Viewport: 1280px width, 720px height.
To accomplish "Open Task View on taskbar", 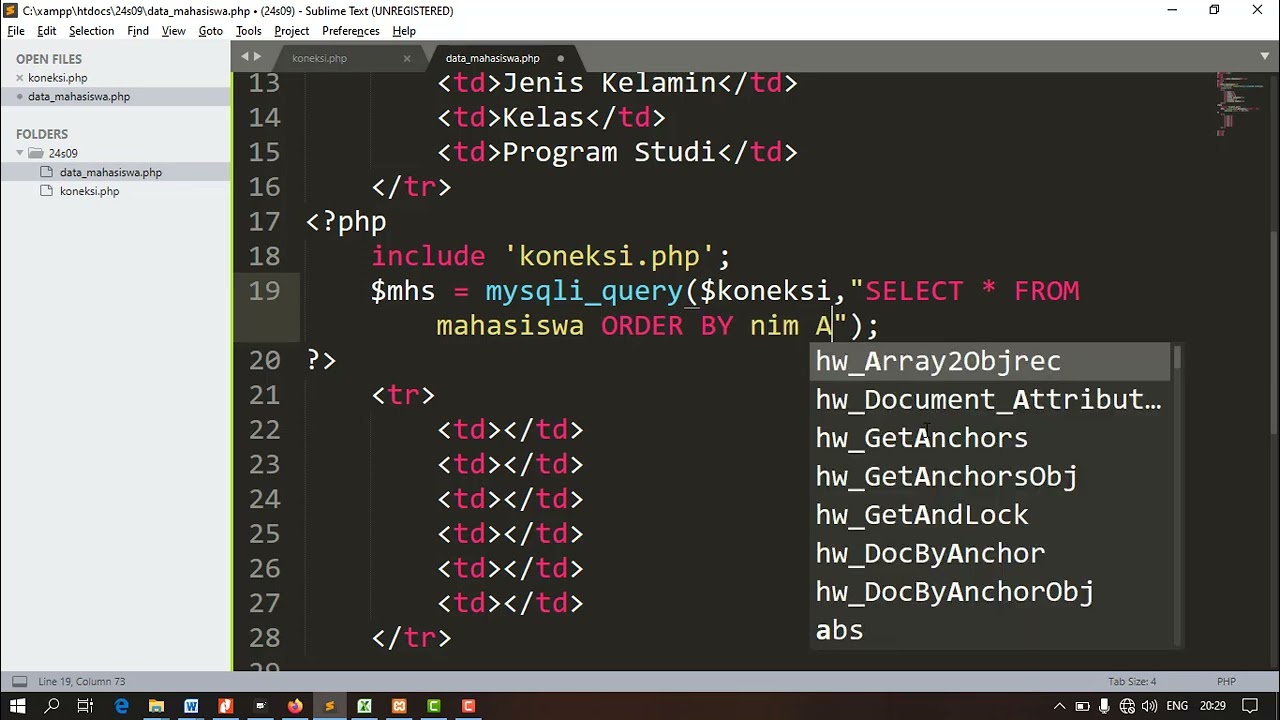I will 85,706.
